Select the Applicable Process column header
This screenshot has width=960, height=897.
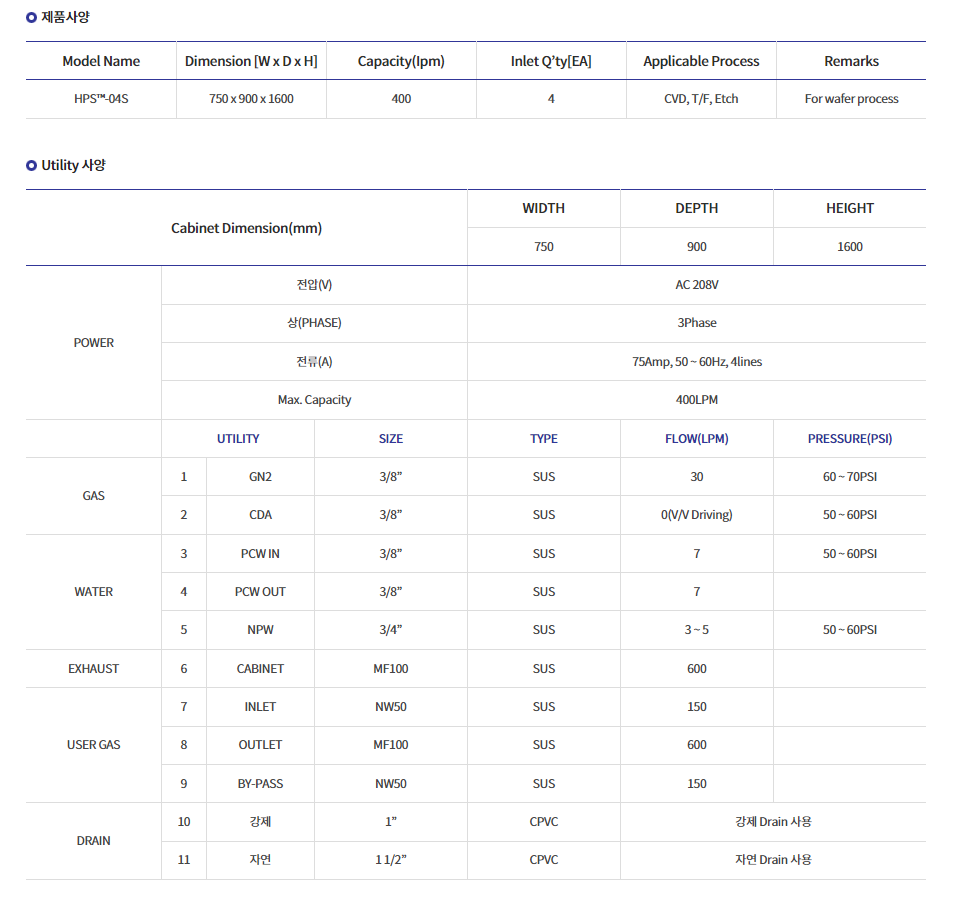701,61
